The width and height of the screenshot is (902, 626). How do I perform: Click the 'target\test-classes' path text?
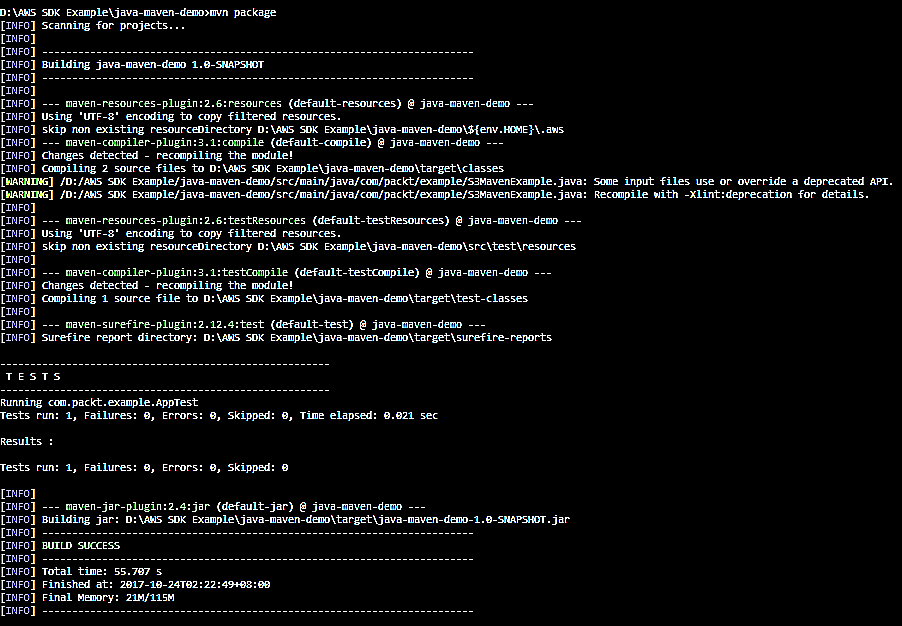[x=474, y=298]
